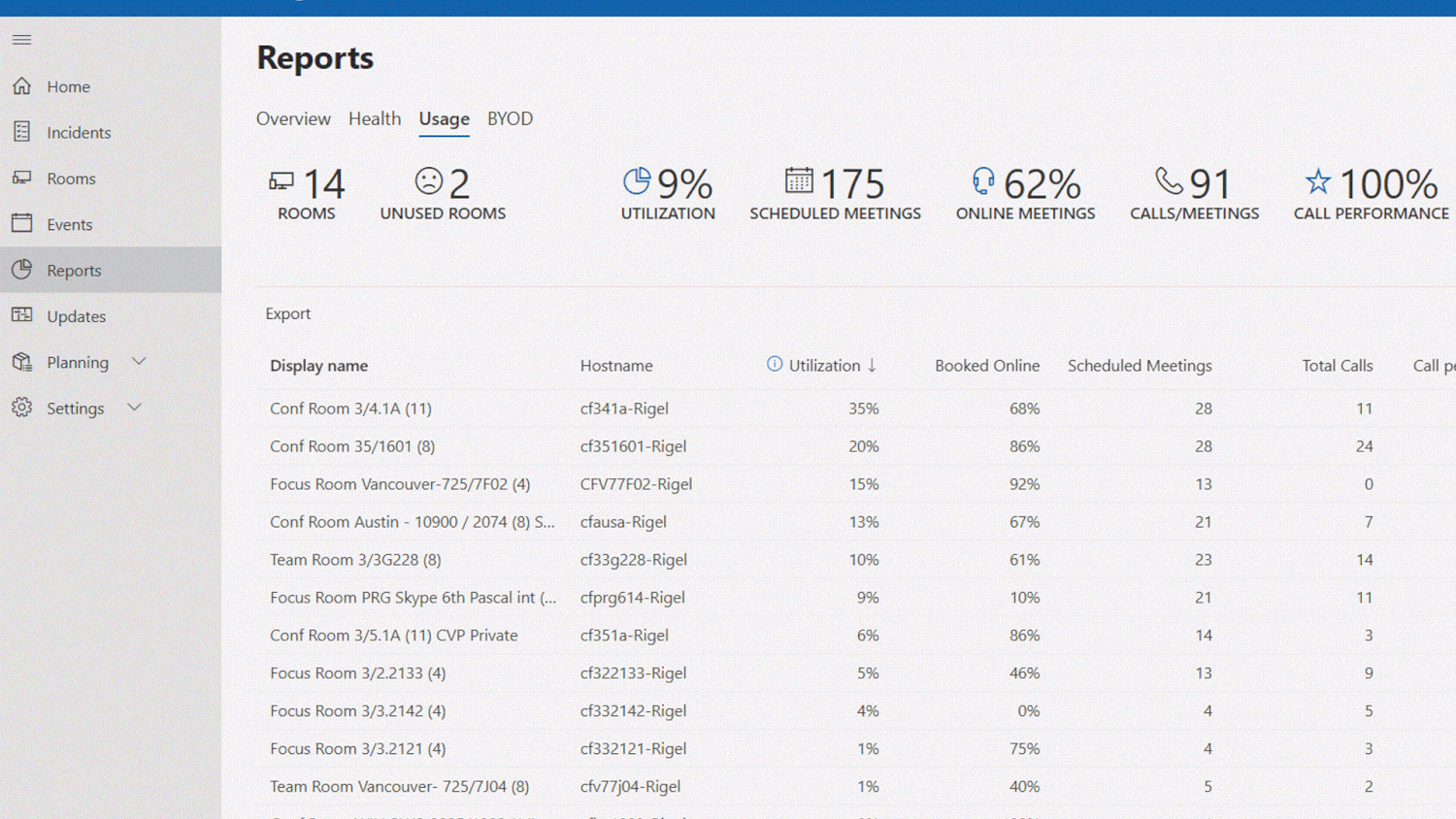The image size is (1456, 819).
Task: Open Incidents via its sidebar icon
Action: pos(22,132)
